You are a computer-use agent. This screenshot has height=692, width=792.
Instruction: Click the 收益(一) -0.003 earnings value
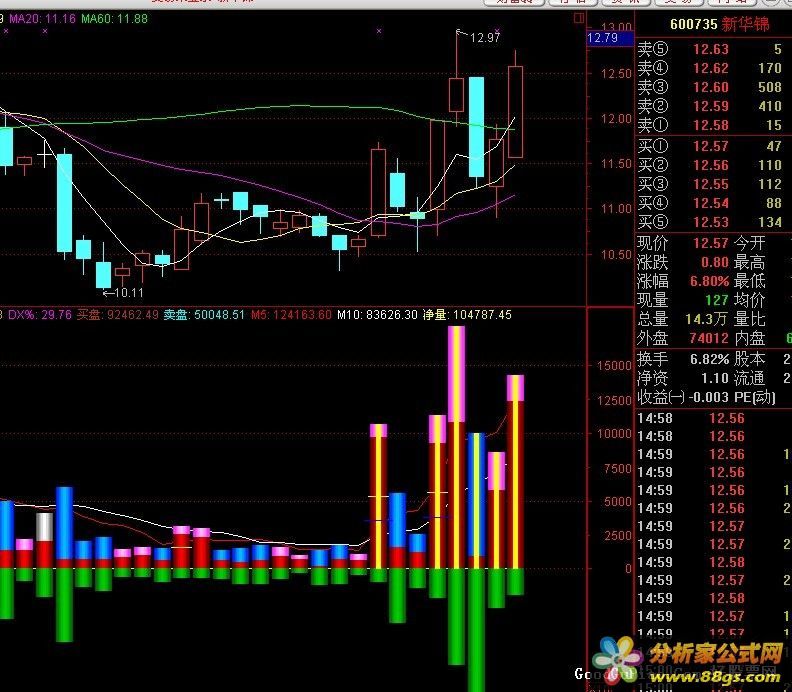tap(709, 398)
